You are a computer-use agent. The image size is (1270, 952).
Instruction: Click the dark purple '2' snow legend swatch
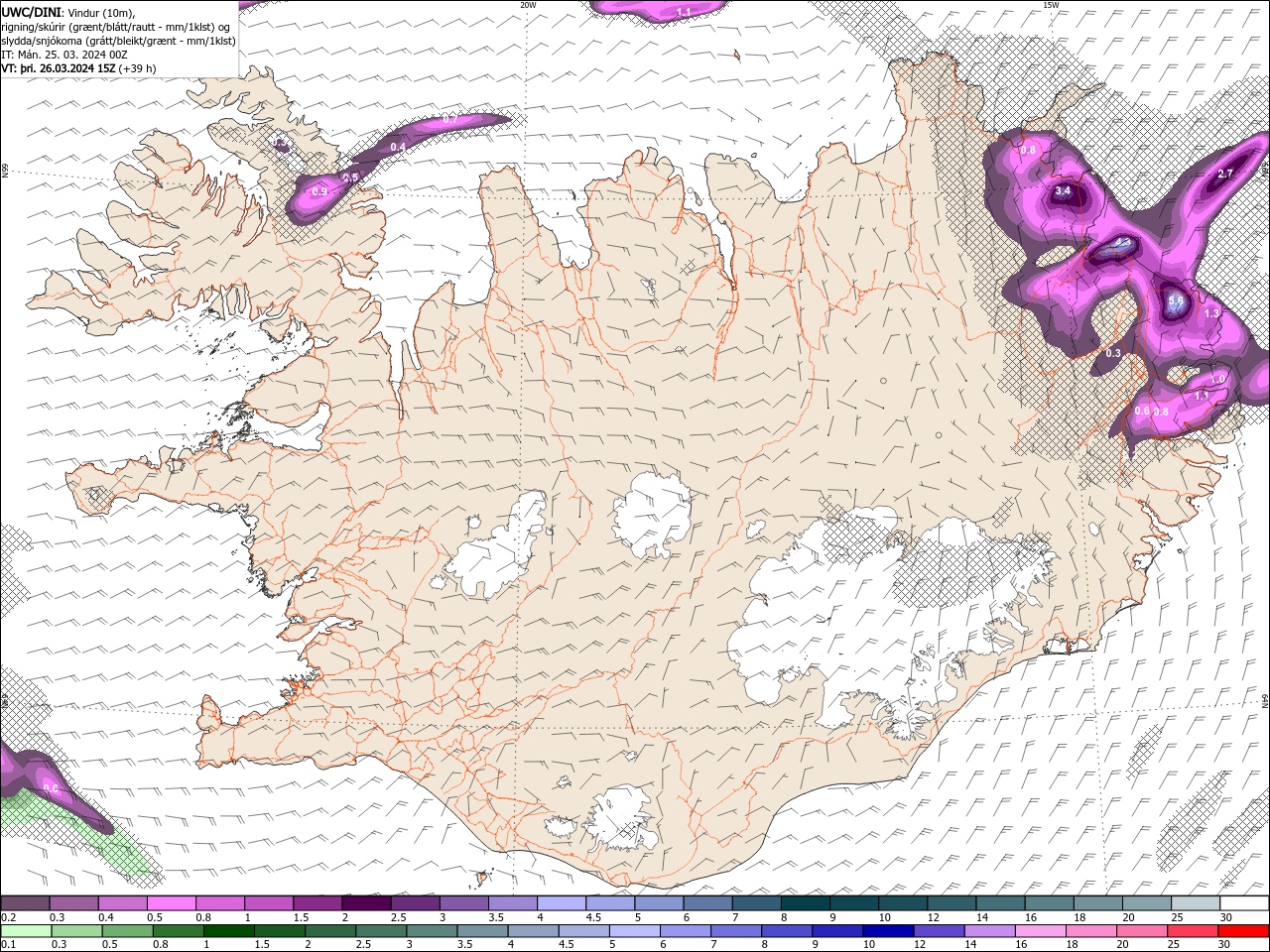click(366, 903)
